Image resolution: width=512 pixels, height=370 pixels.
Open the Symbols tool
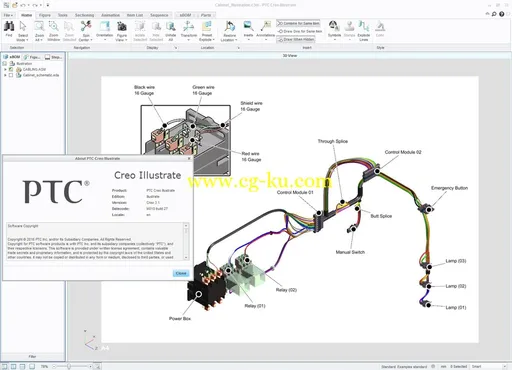click(334, 31)
